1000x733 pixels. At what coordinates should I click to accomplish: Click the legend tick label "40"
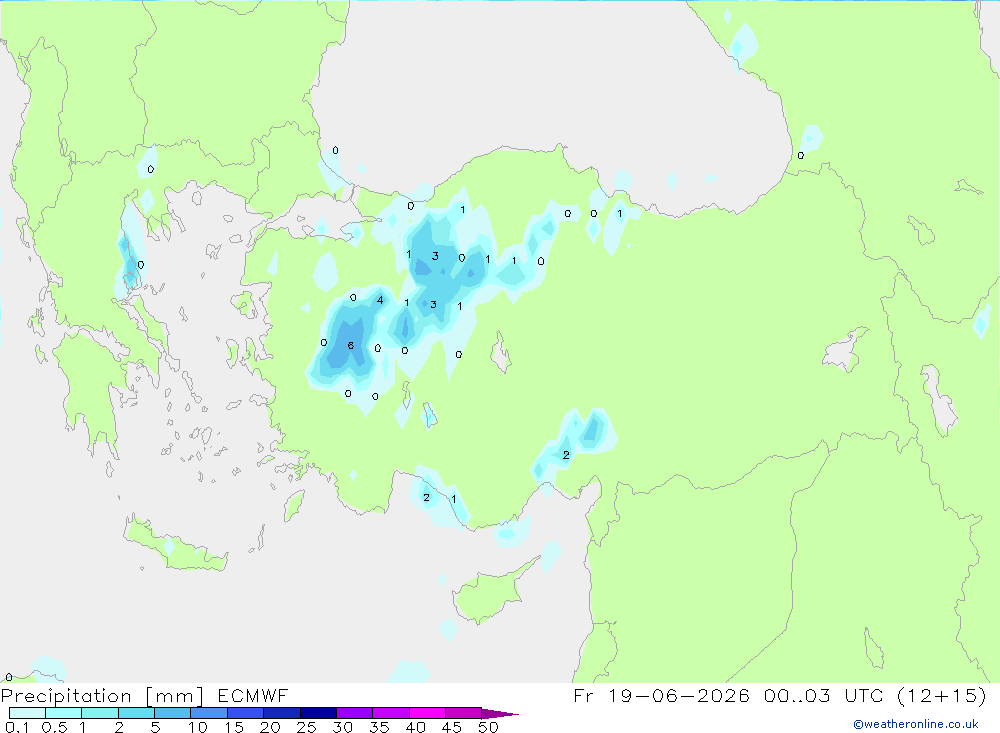(x=415, y=727)
